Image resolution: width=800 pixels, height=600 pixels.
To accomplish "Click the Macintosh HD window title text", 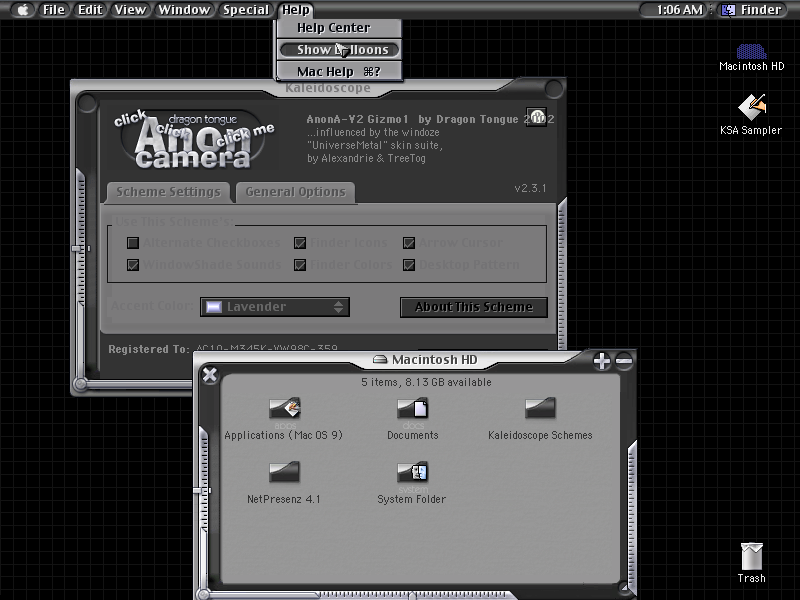I will tap(435, 360).
